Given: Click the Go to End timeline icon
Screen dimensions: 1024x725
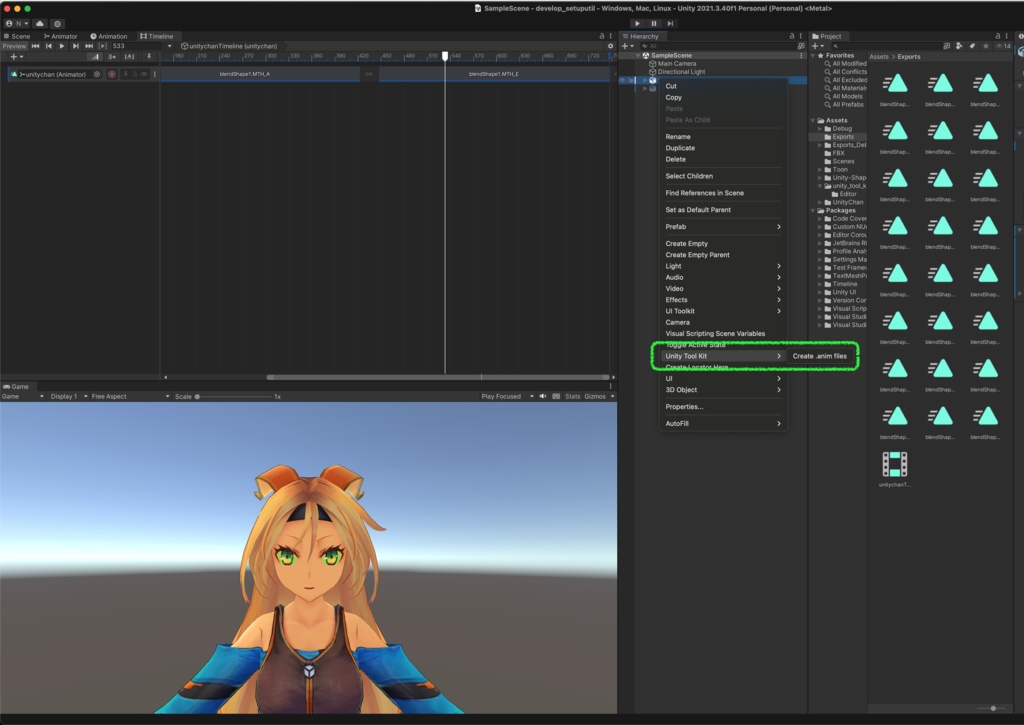Looking at the screenshot, I should (89, 46).
